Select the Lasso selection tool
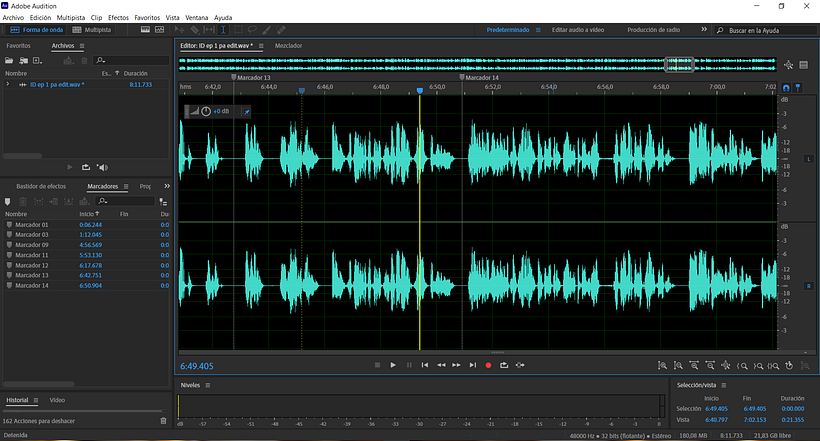Image resolution: width=820 pixels, height=441 pixels. (x=252, y=30)
